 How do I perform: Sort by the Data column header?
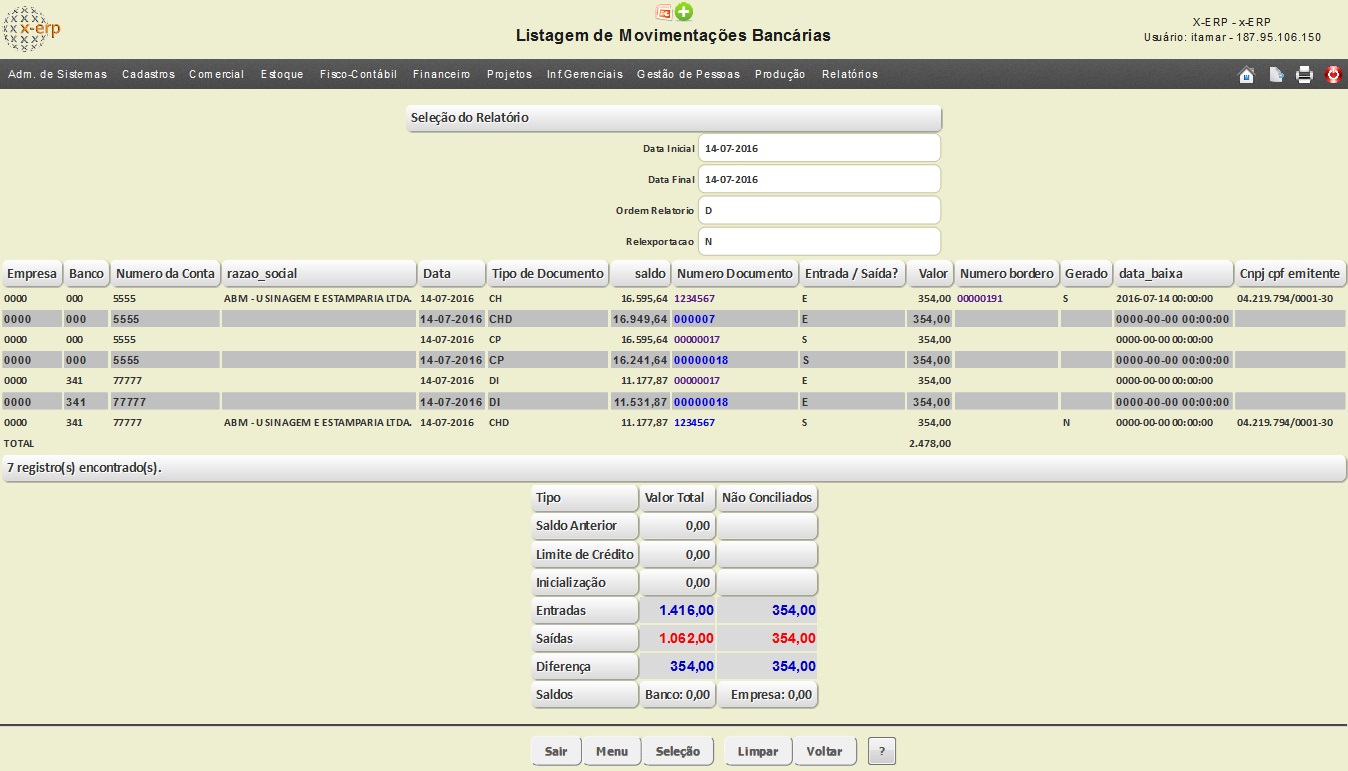[x=451, y=273]
